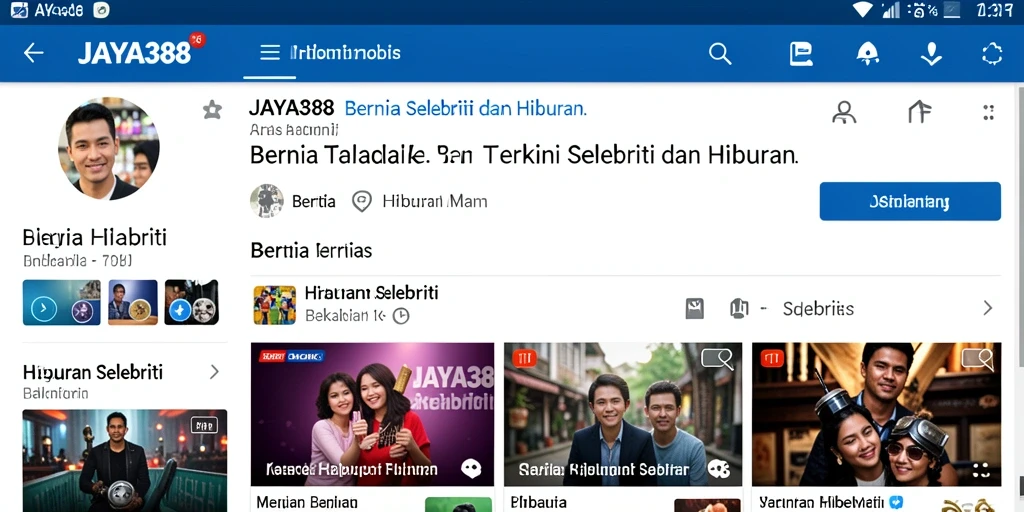Open search with the magnifier icon

coord(720,54)
